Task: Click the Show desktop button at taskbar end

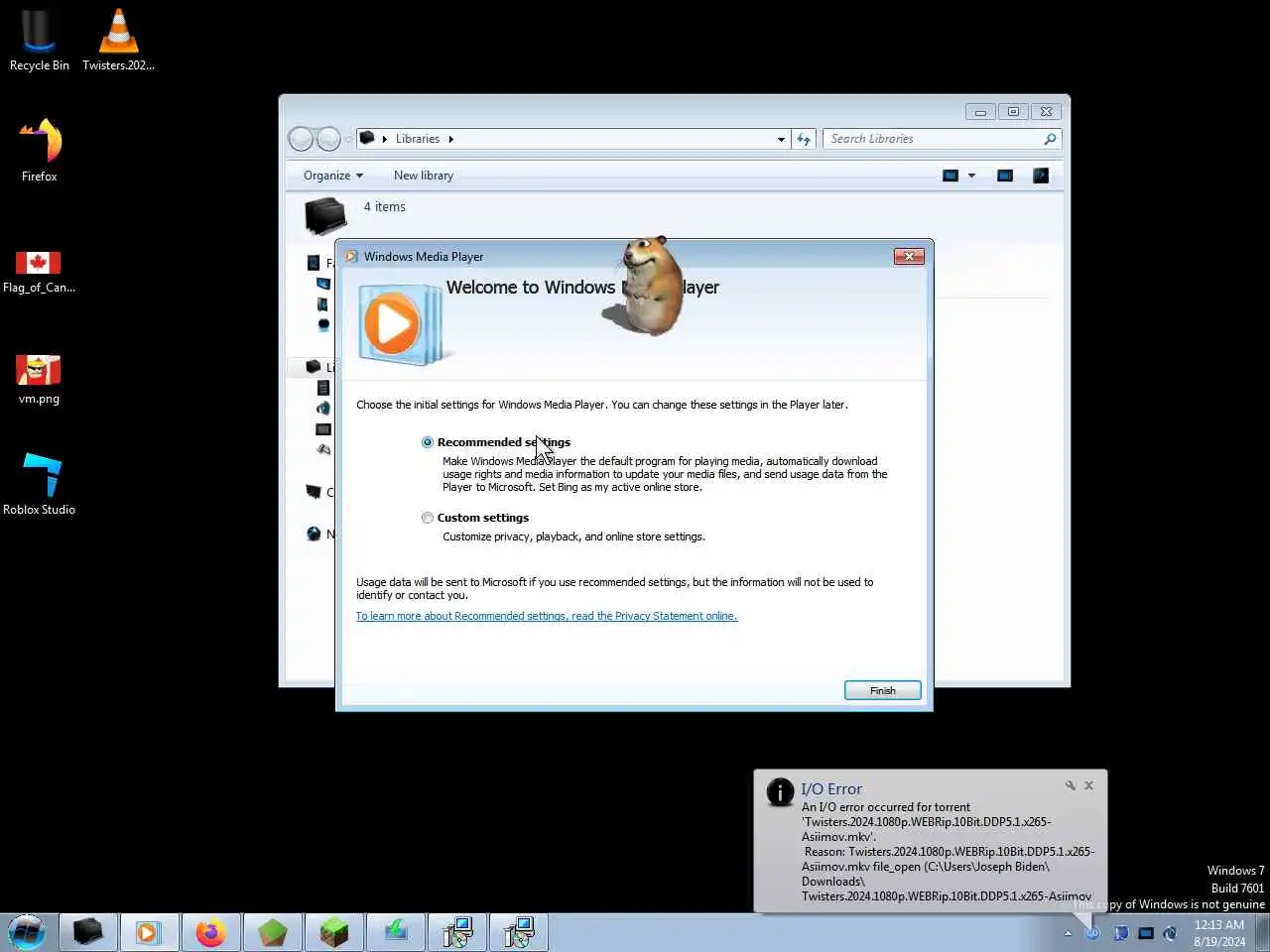Action: coord(1263,933)
